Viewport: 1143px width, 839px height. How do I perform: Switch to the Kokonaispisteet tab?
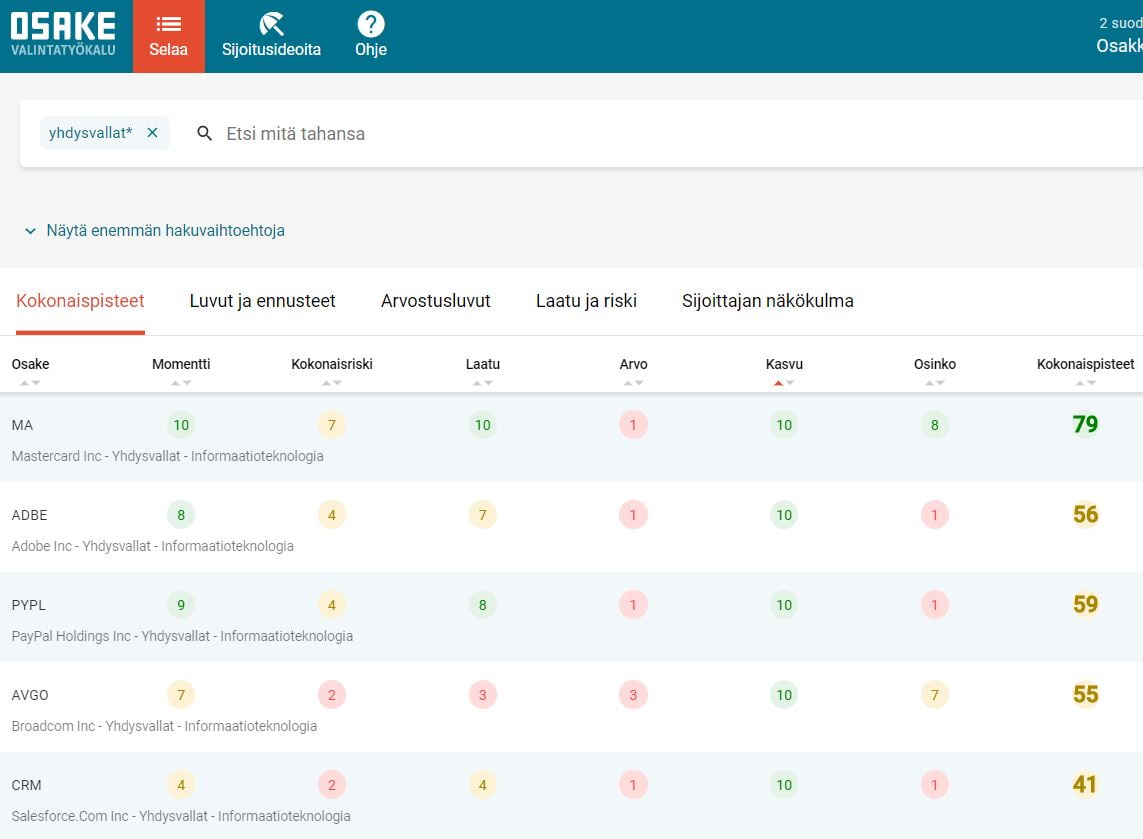click(80, 301)
